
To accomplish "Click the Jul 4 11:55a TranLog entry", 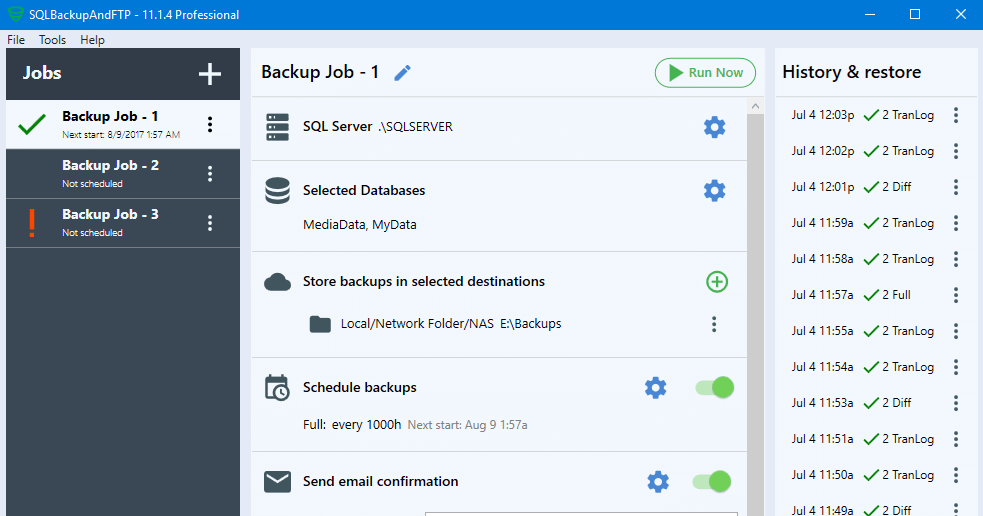I will click(862, 330).
